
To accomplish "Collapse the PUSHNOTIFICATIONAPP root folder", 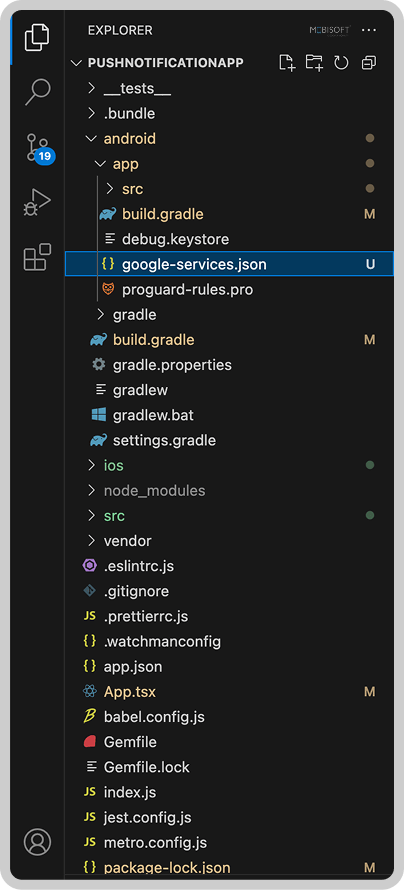I will [77, 62].
